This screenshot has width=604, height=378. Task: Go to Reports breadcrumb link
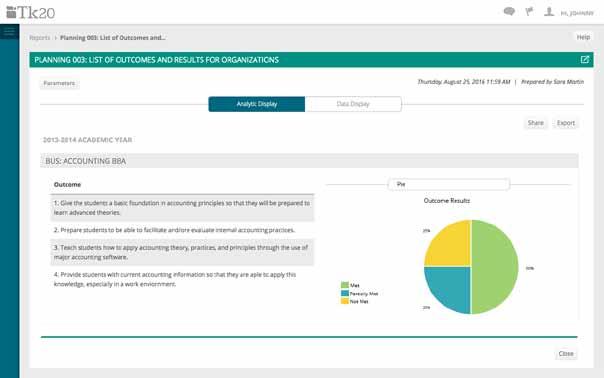(x=40, y=37)
